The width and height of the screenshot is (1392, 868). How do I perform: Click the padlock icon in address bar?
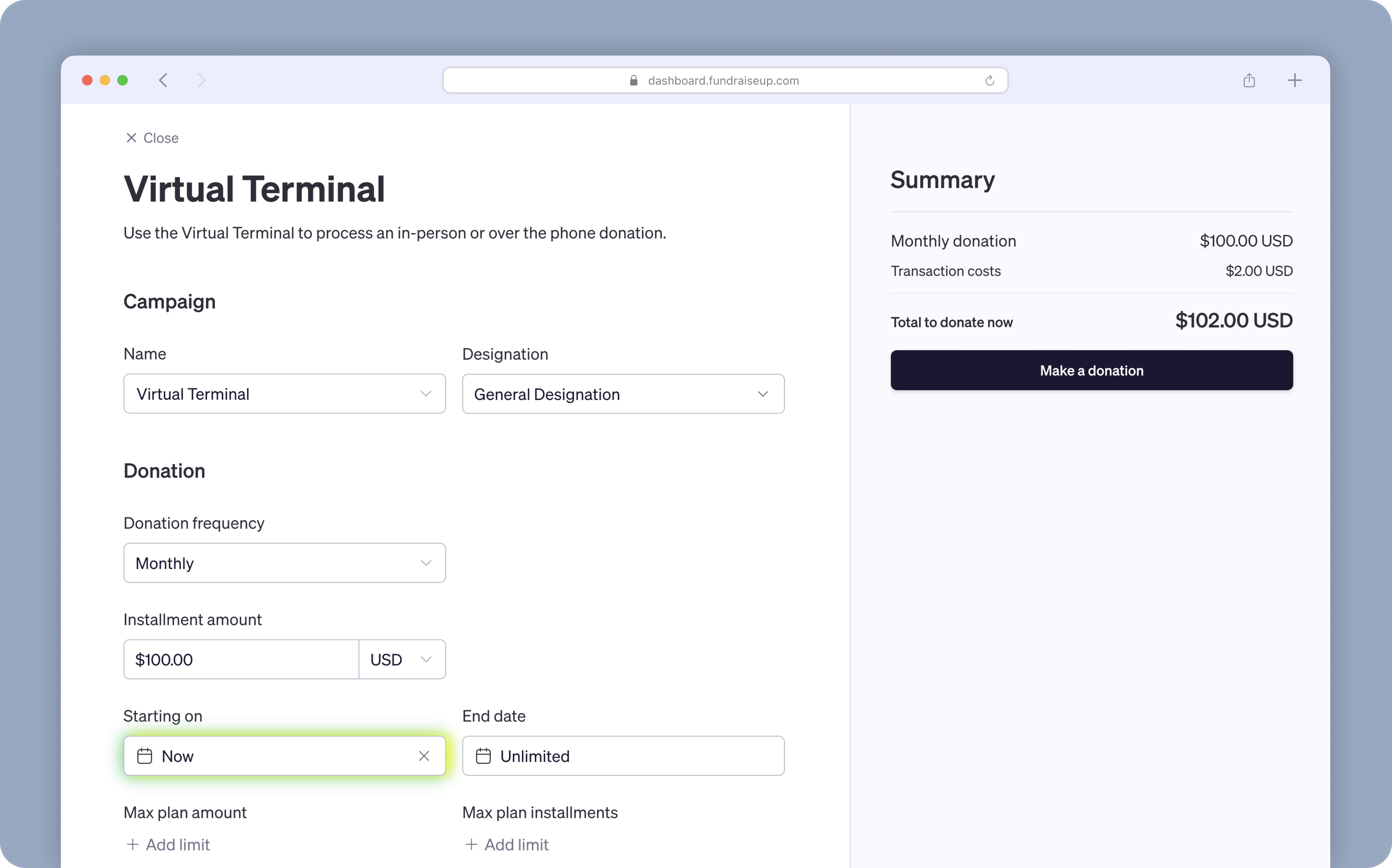(x=634, y=81)
